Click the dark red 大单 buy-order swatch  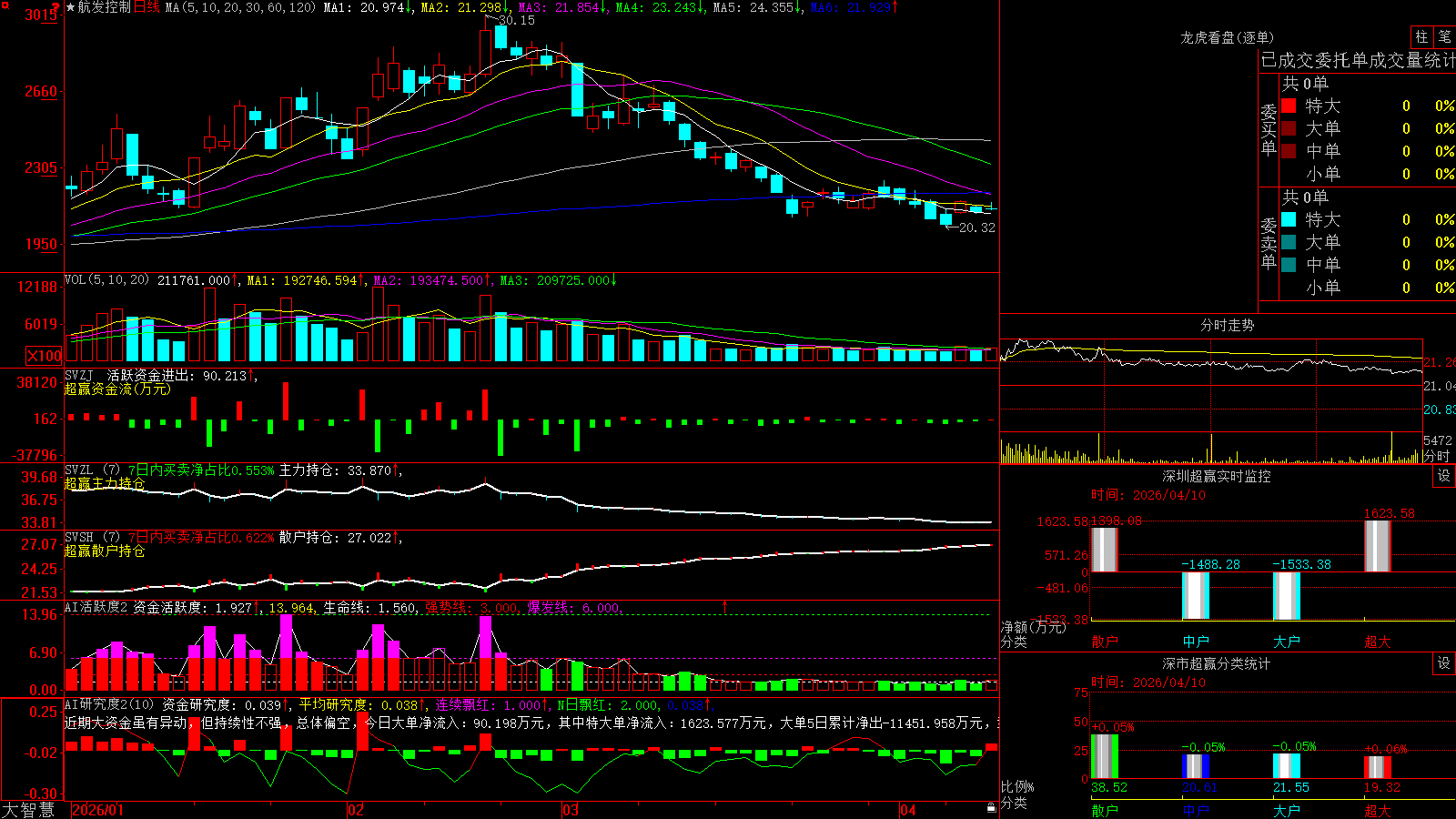[1289, 128]
